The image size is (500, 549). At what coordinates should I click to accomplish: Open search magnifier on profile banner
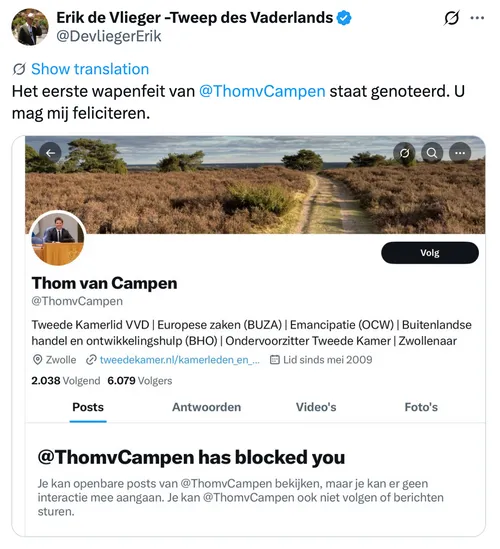(432, 153)
